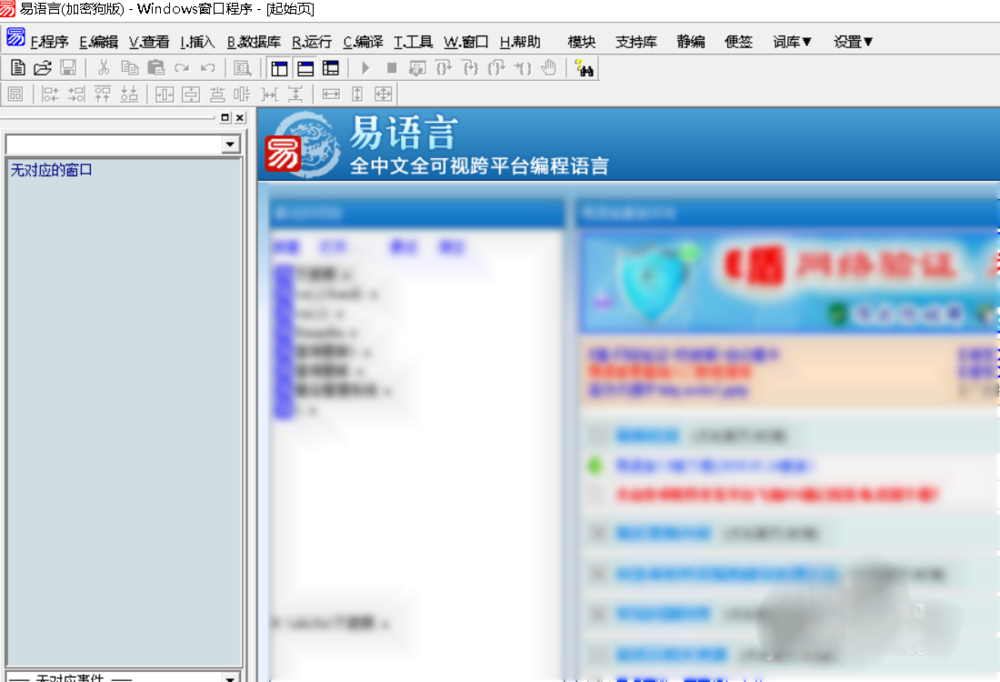Screen dimensions: 1000x682
Task: Toggle the combined panel layout button
Action: tap(330, 68)
